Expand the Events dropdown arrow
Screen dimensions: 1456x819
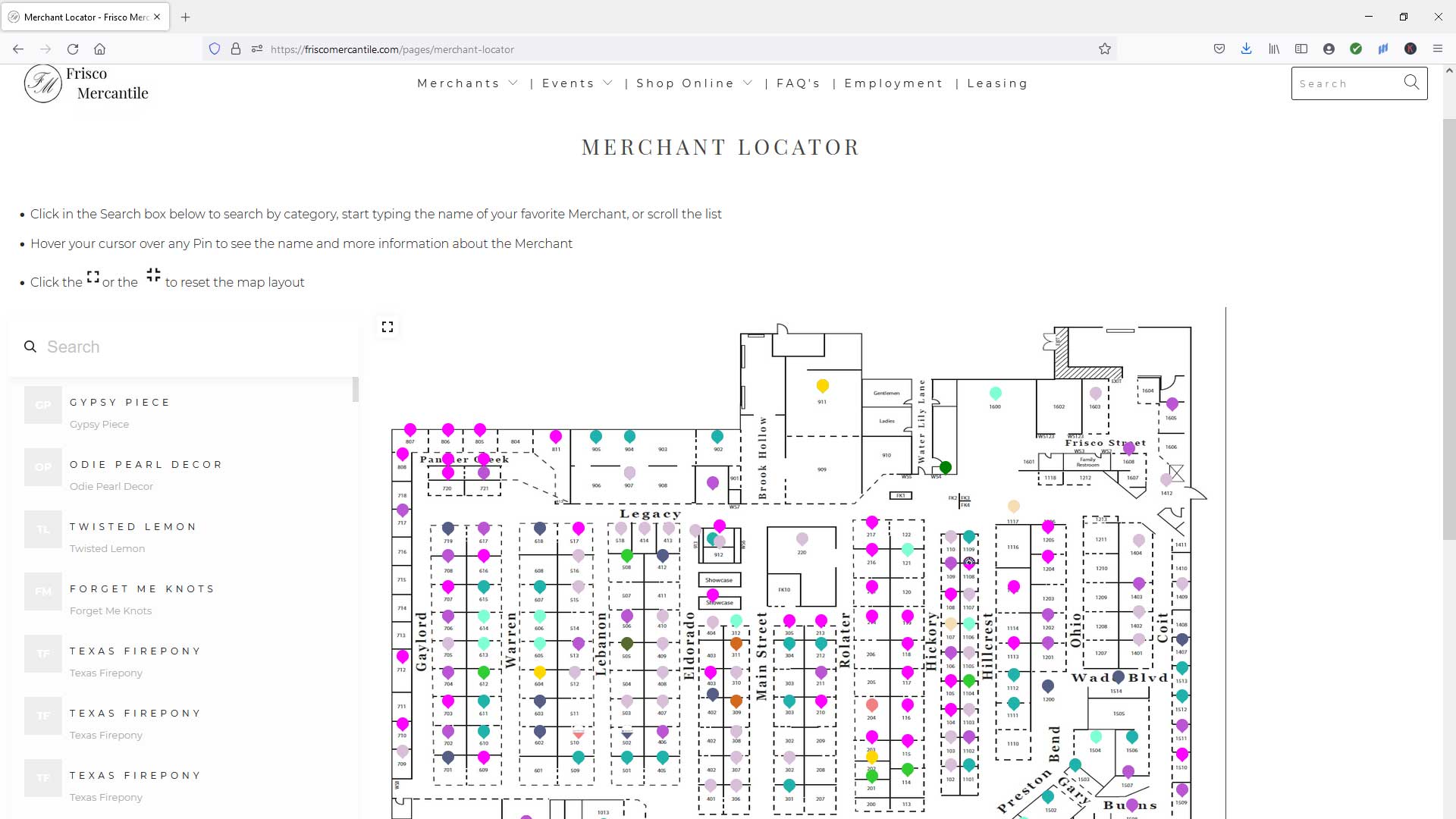pyautogui.click(x=608, y=83)
